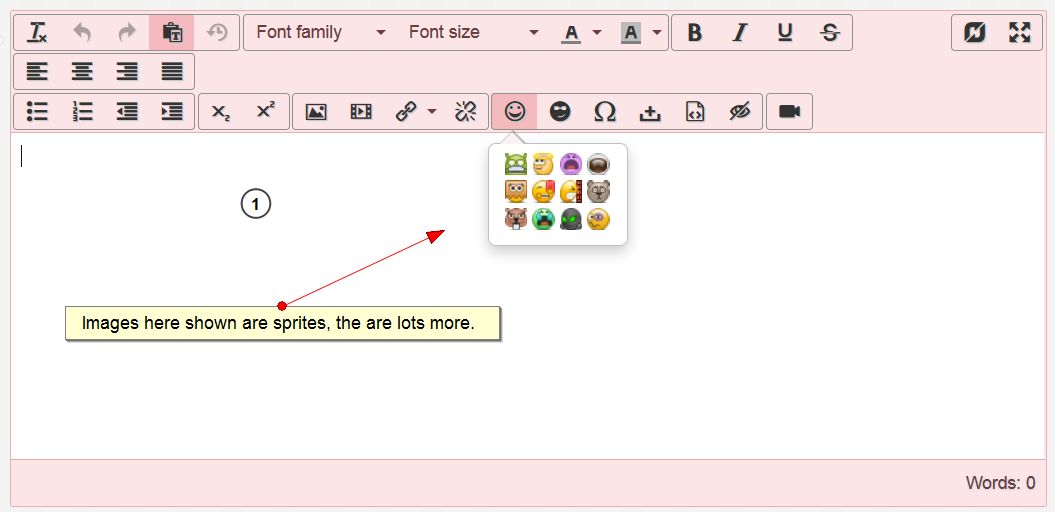Expand the insert link dropdown arrow

pyautogui.click(x=432, y=112)
